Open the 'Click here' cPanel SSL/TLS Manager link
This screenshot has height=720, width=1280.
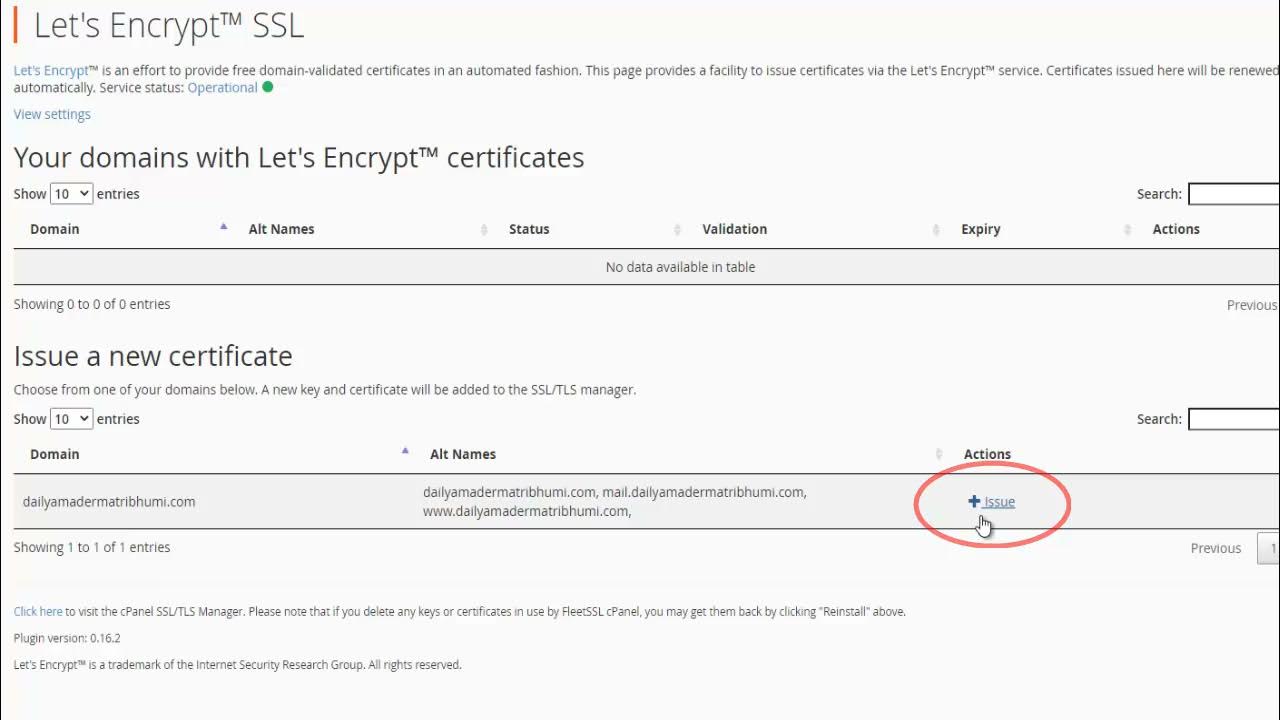38,611
